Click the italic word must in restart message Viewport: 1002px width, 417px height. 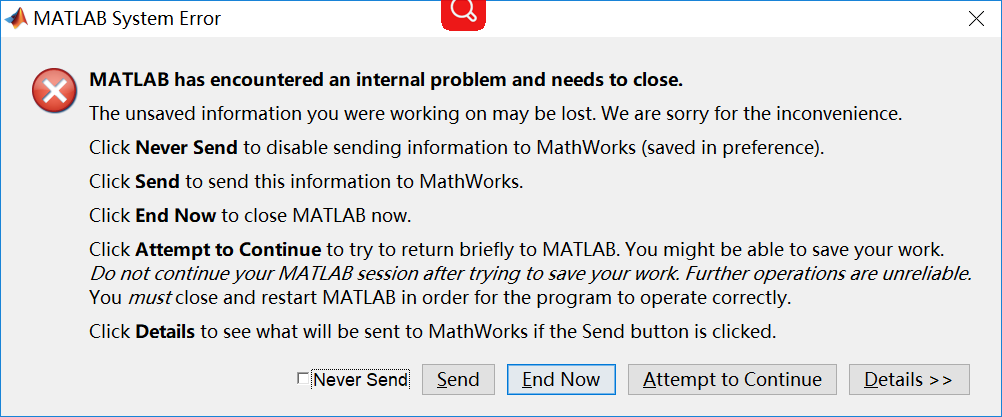(152, 298)
